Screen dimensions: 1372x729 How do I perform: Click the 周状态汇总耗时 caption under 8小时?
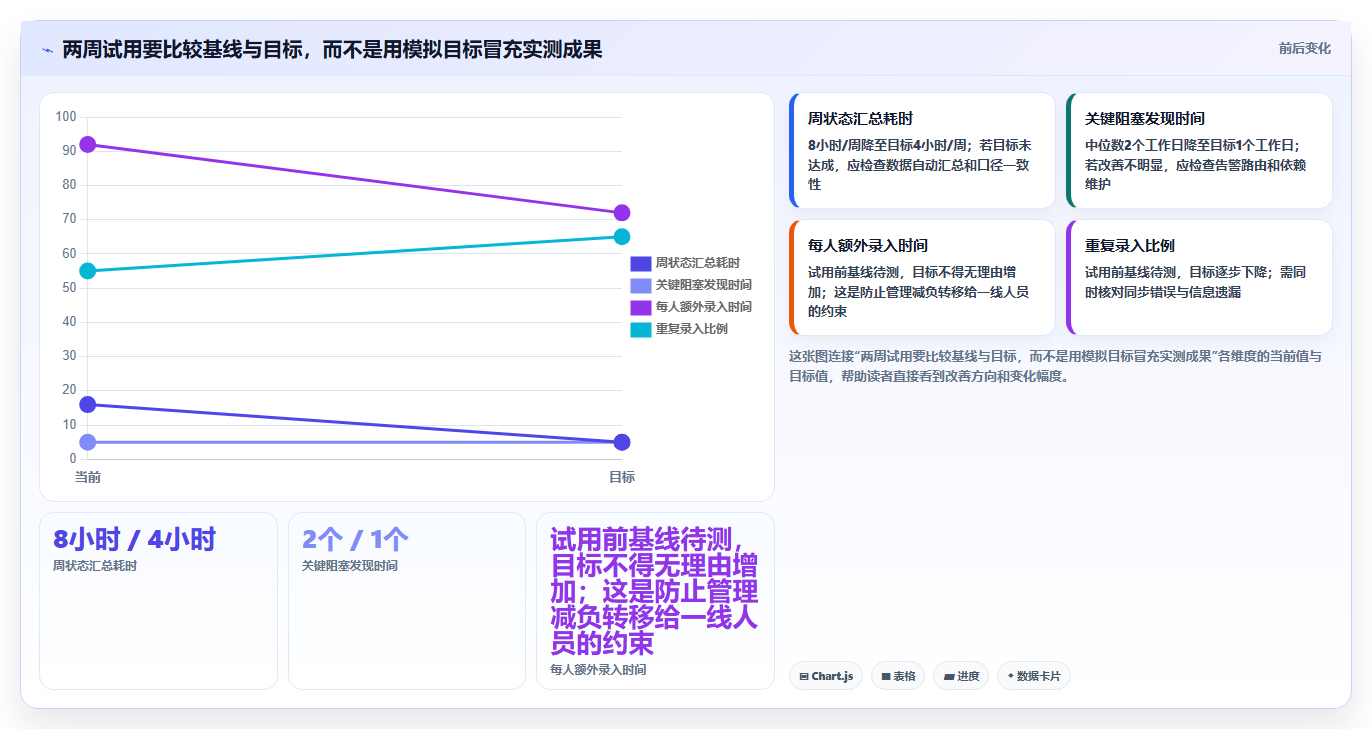pyautogui.click(x=95, y=566)
